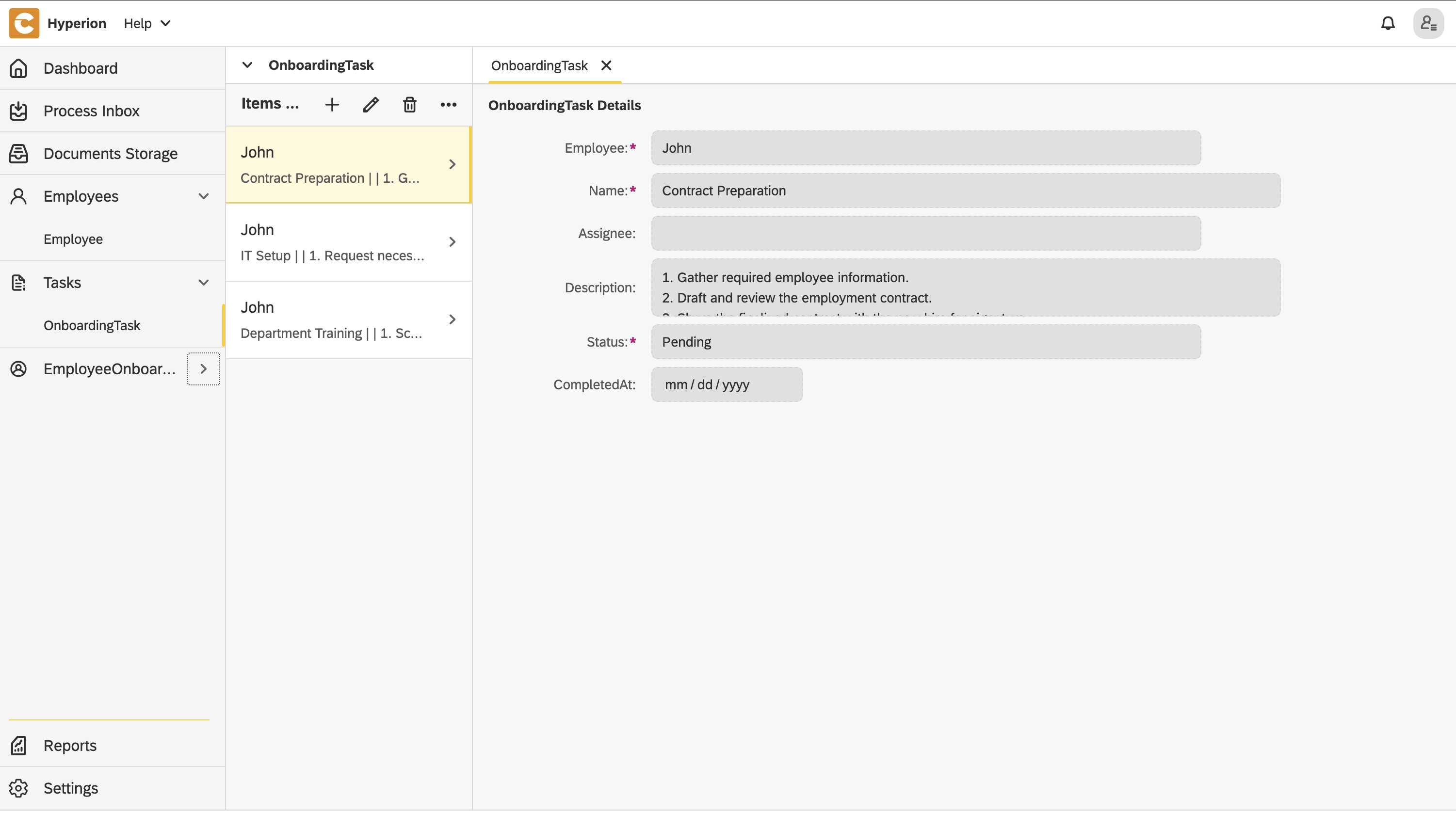Open the notifications bell
The width and height of the screenshot is (1456, 829).
pos(1388,23)
